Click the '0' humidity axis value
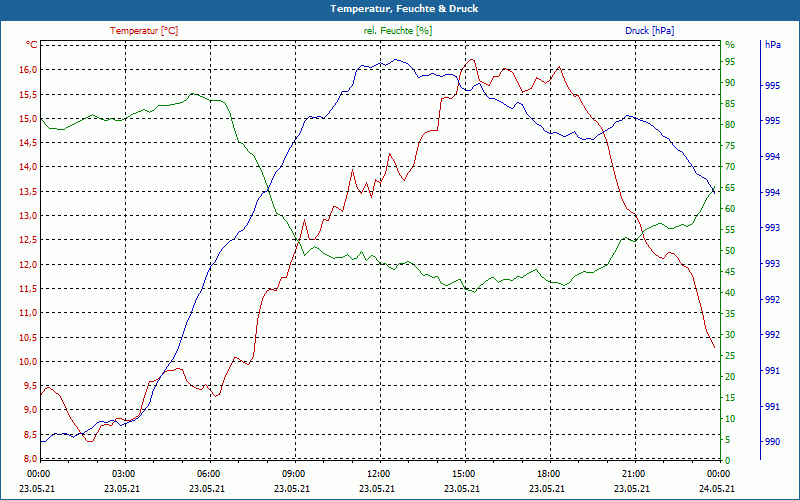800x500 pixels. coord(728,461)
